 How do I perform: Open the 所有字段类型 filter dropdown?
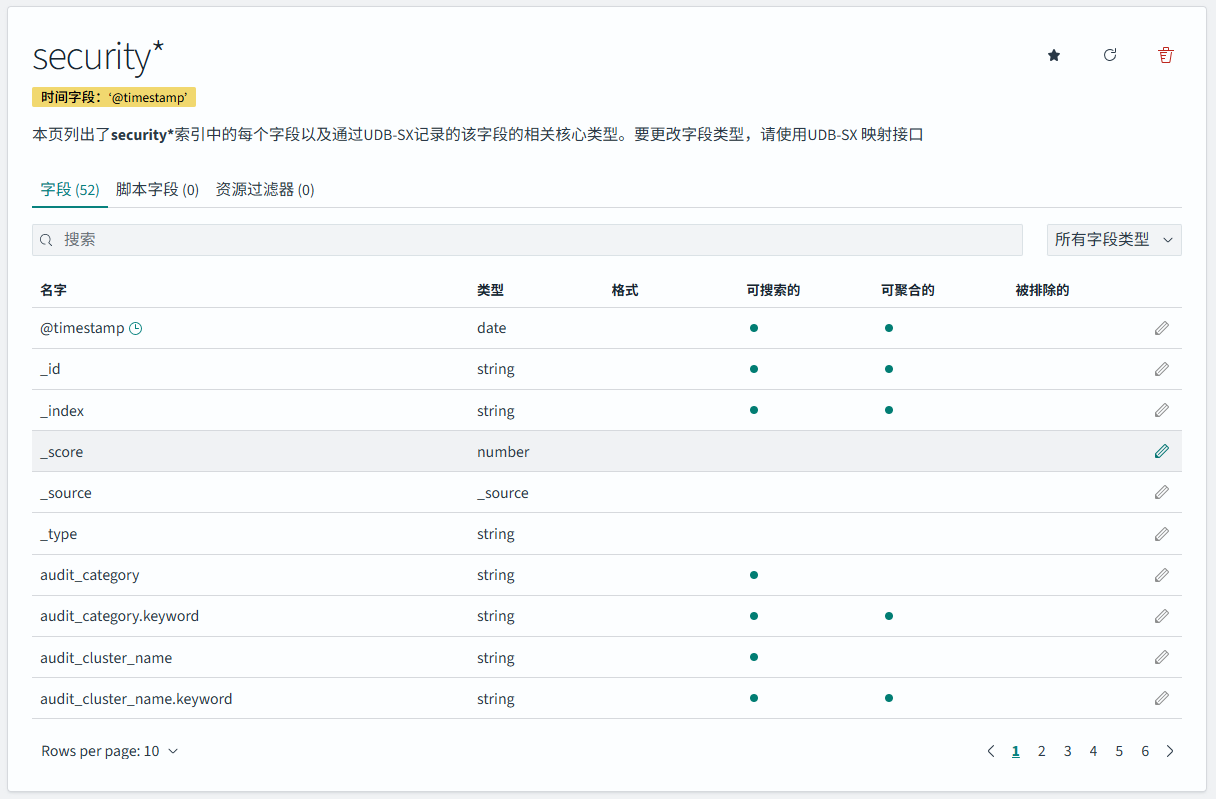click(1113, 240)
